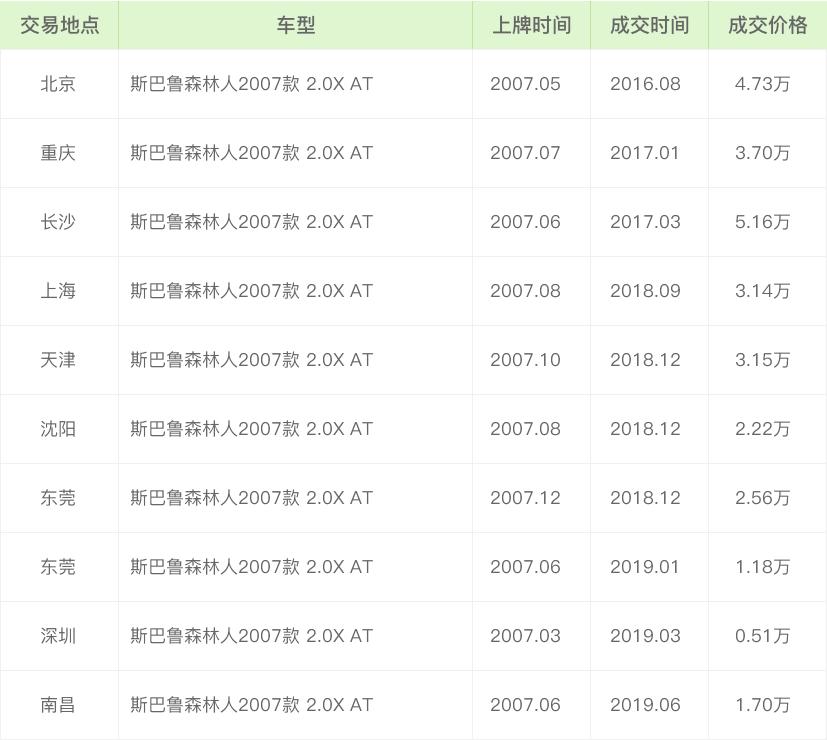Click the price 3.14万
The image size is (827, 740).
[763, 291]
